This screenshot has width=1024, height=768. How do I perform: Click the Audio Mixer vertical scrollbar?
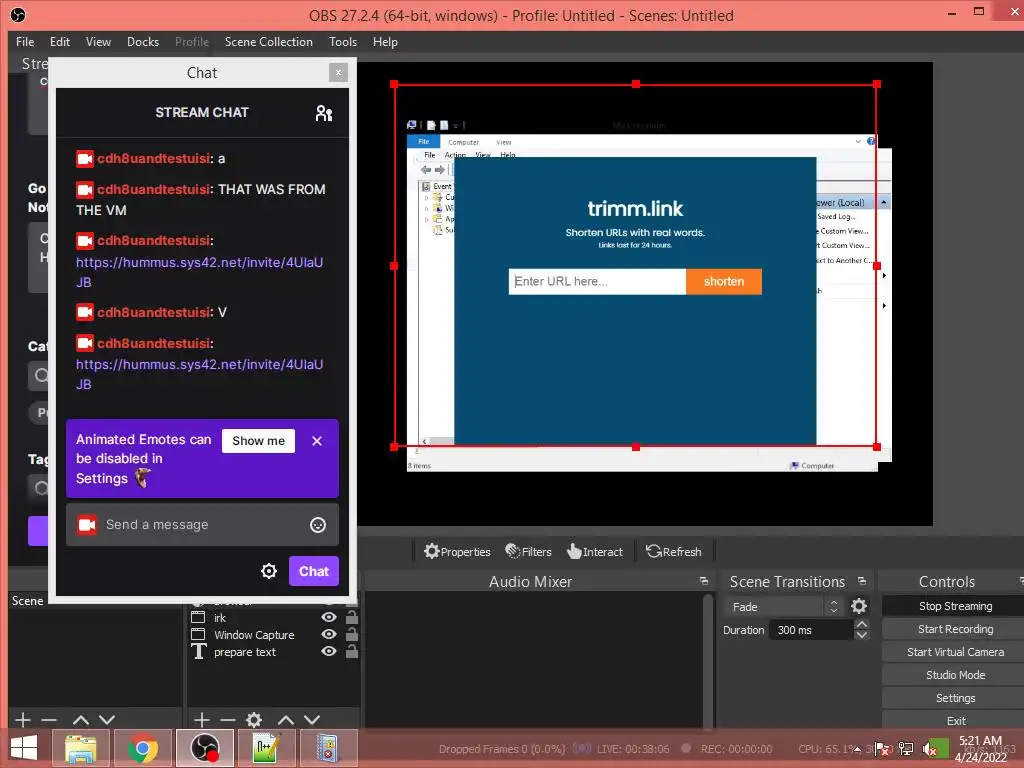click(707, 661)
